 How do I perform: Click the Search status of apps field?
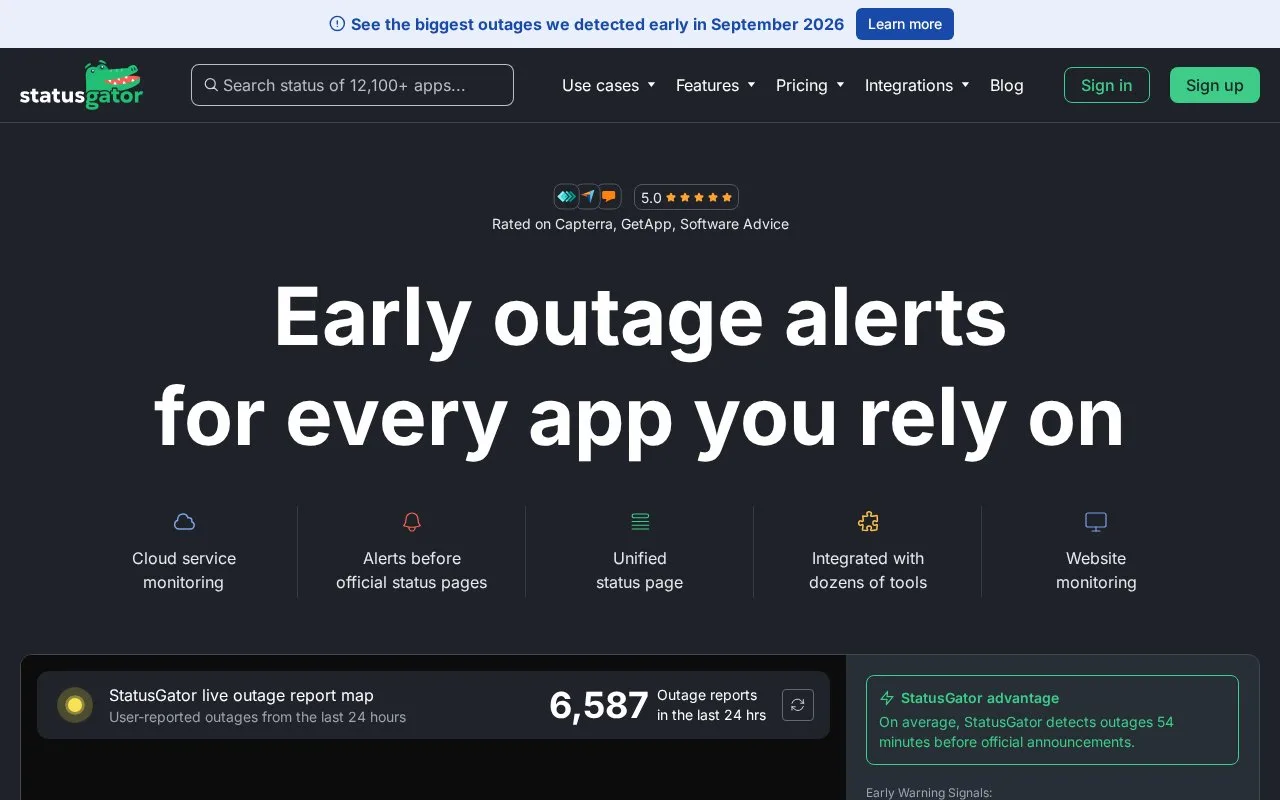click(352, 85)
